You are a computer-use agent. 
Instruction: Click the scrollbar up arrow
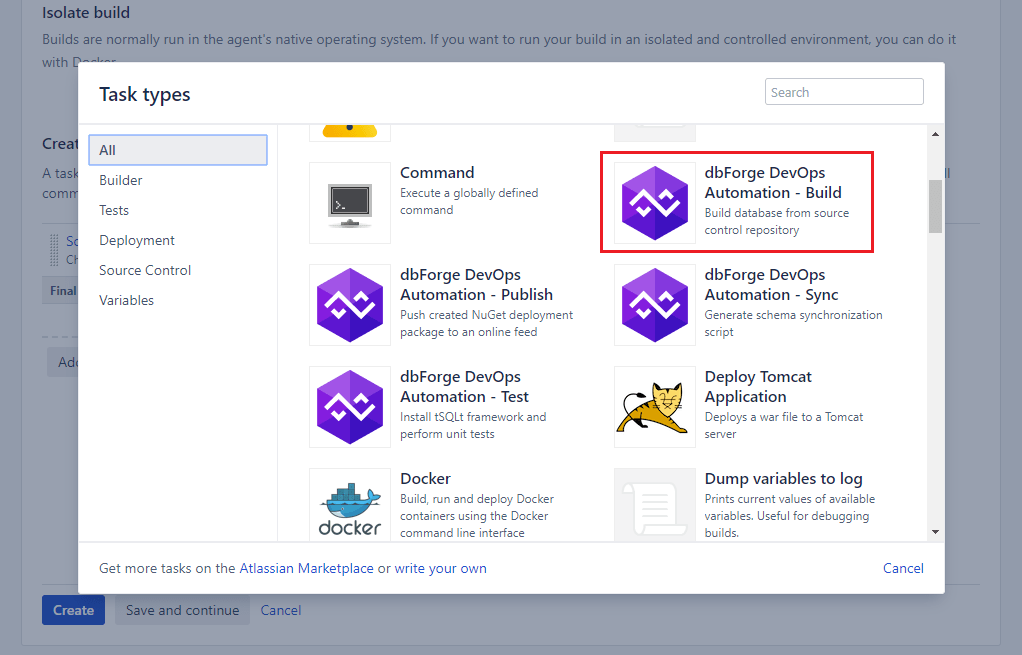935,134
